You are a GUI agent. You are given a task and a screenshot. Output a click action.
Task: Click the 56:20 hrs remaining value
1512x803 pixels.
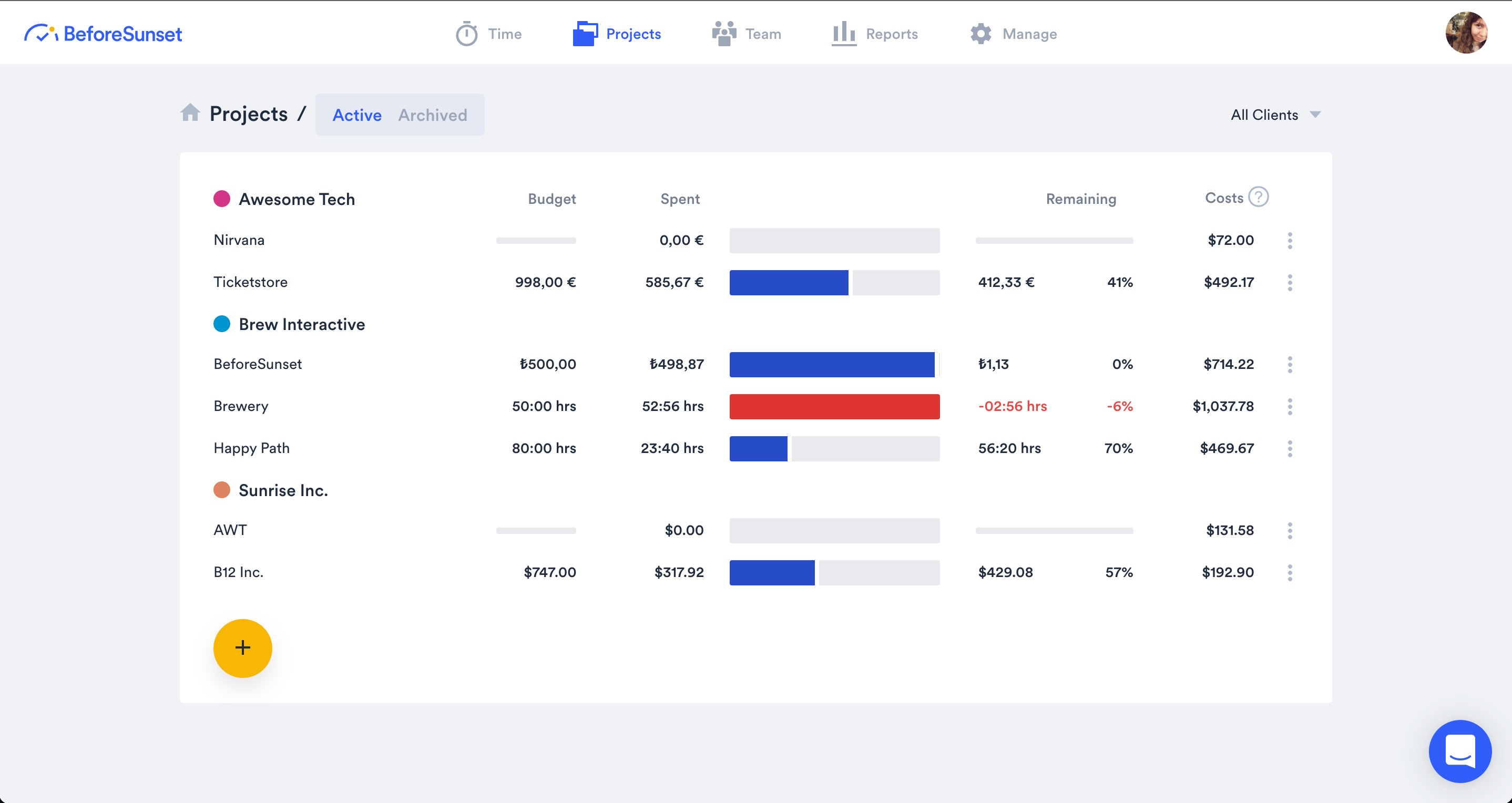[x=1009, y=448]
